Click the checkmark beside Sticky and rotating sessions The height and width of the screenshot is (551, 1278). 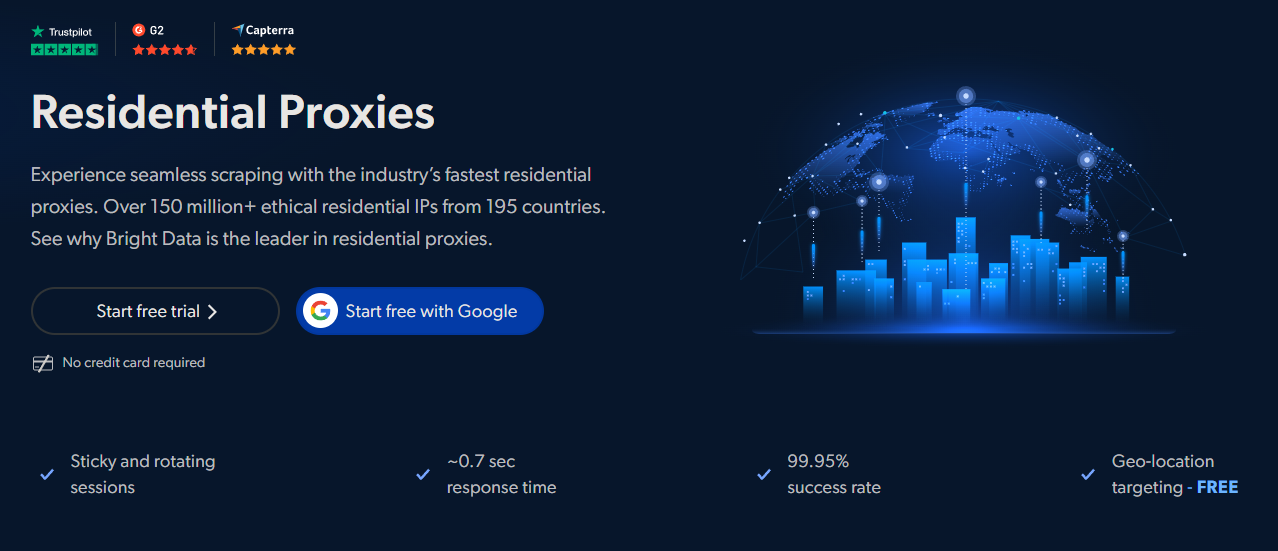tap(46, 475)
